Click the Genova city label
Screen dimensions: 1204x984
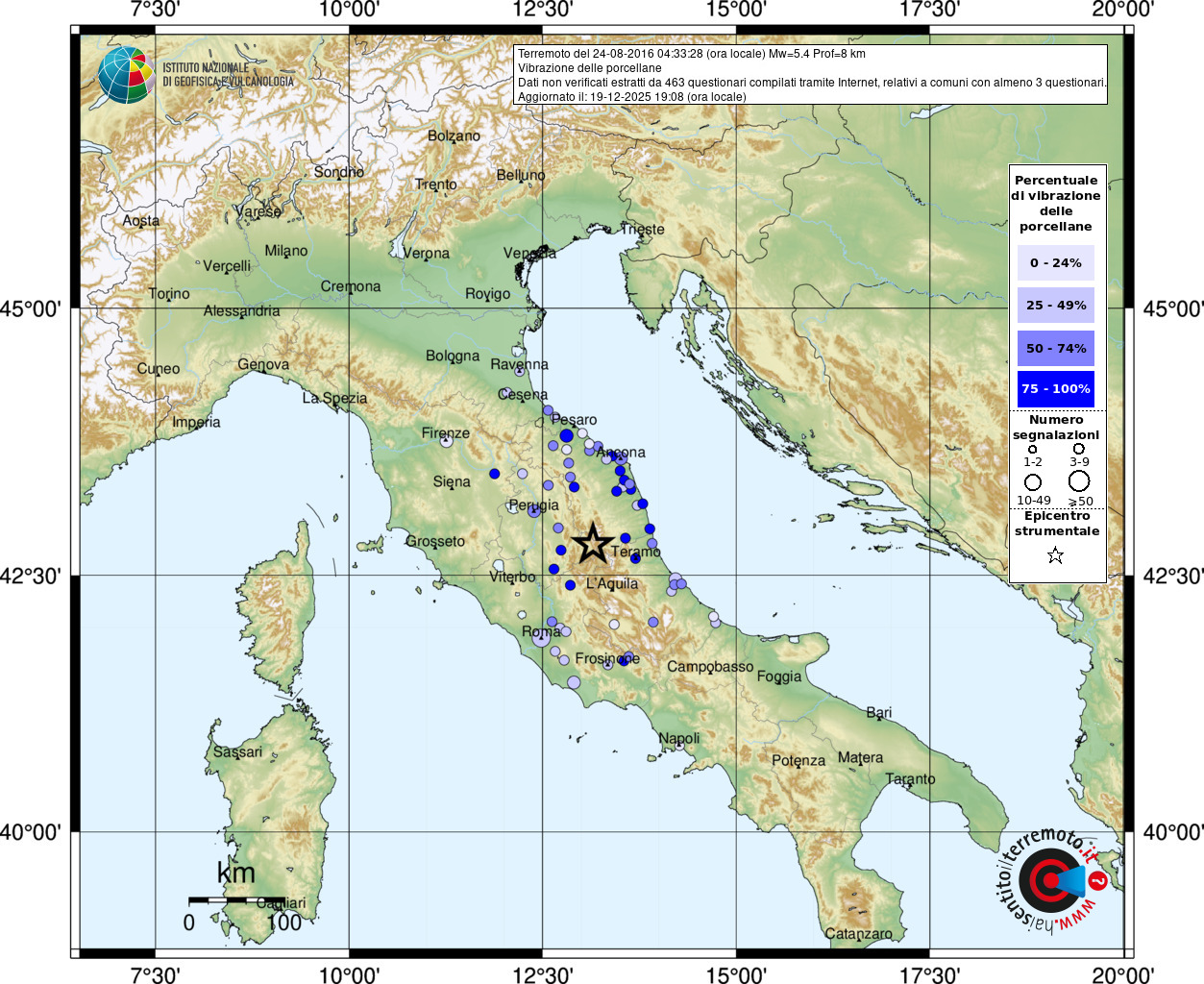[x=263, y=365]
